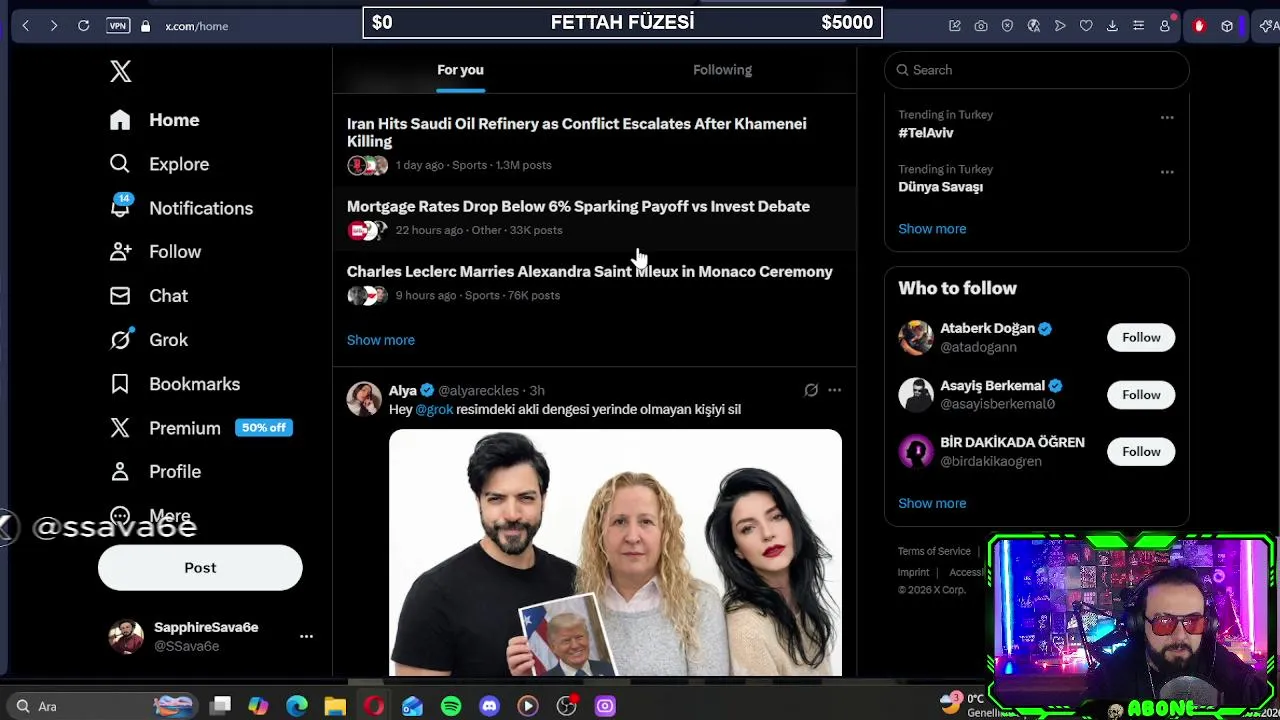Follow Ataberk Doğan

coord(1141,337)
